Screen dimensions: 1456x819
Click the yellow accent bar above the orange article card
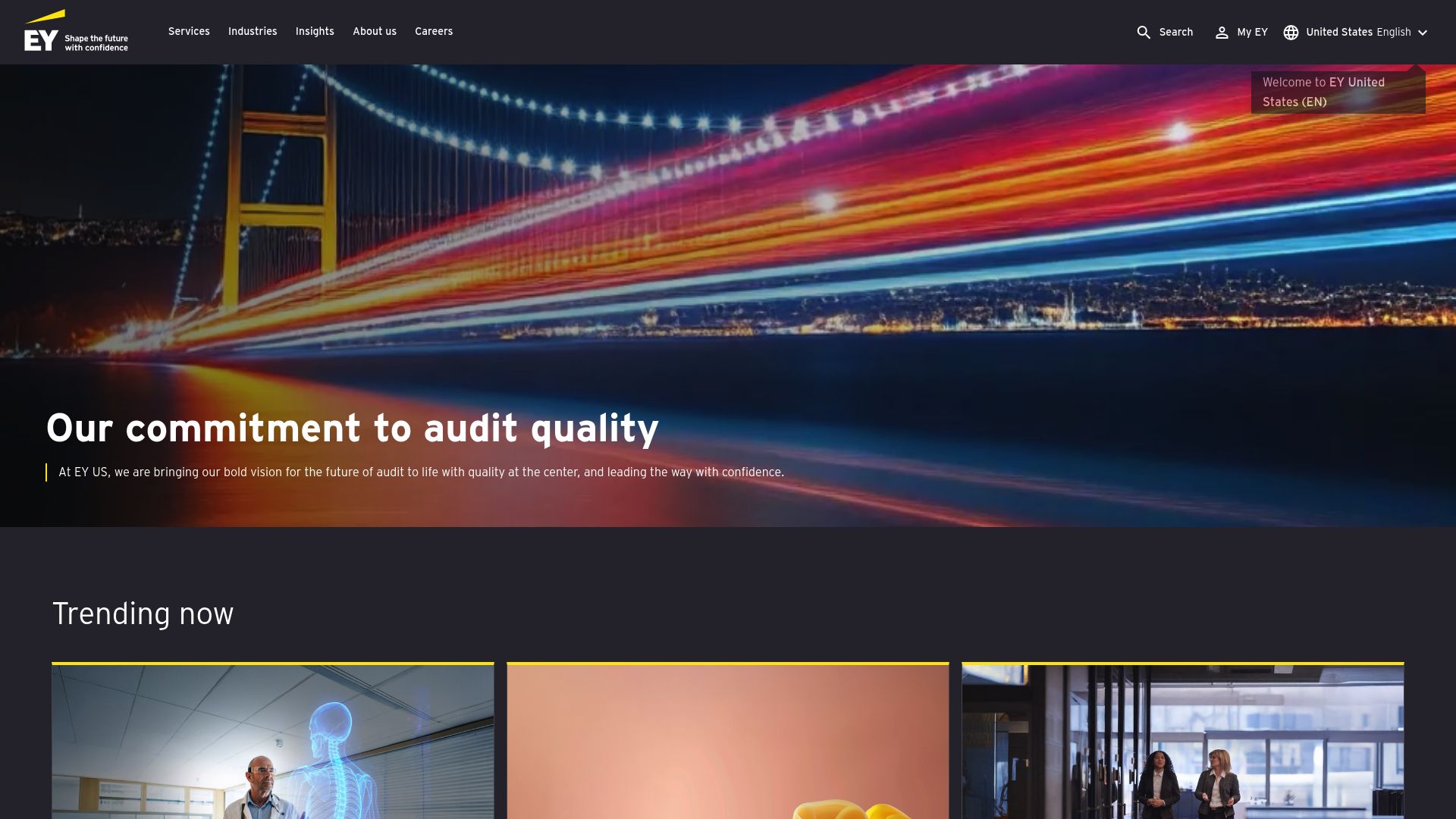coord(727,664)
